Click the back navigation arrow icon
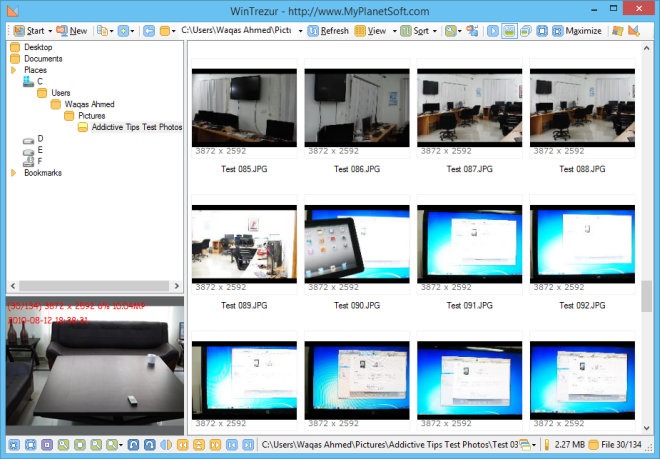The width and height of the screenshot is (660, 459). coord(149,31)
